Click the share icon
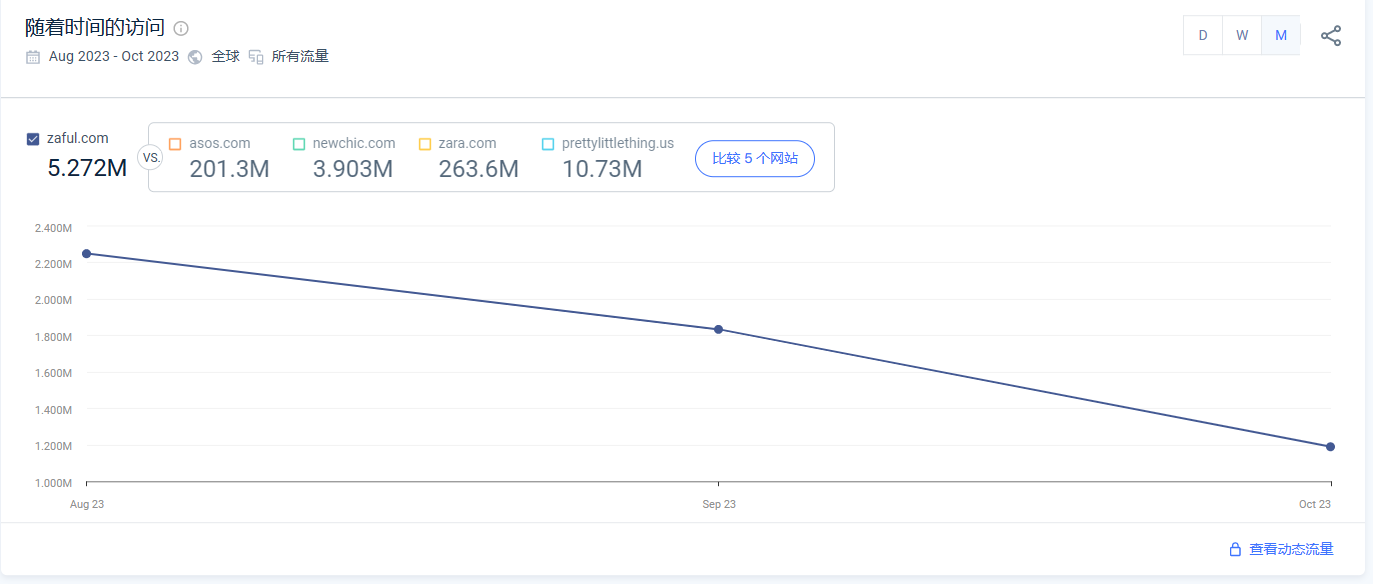Viewport: 1373px width, 584px height. point(1331,36)
